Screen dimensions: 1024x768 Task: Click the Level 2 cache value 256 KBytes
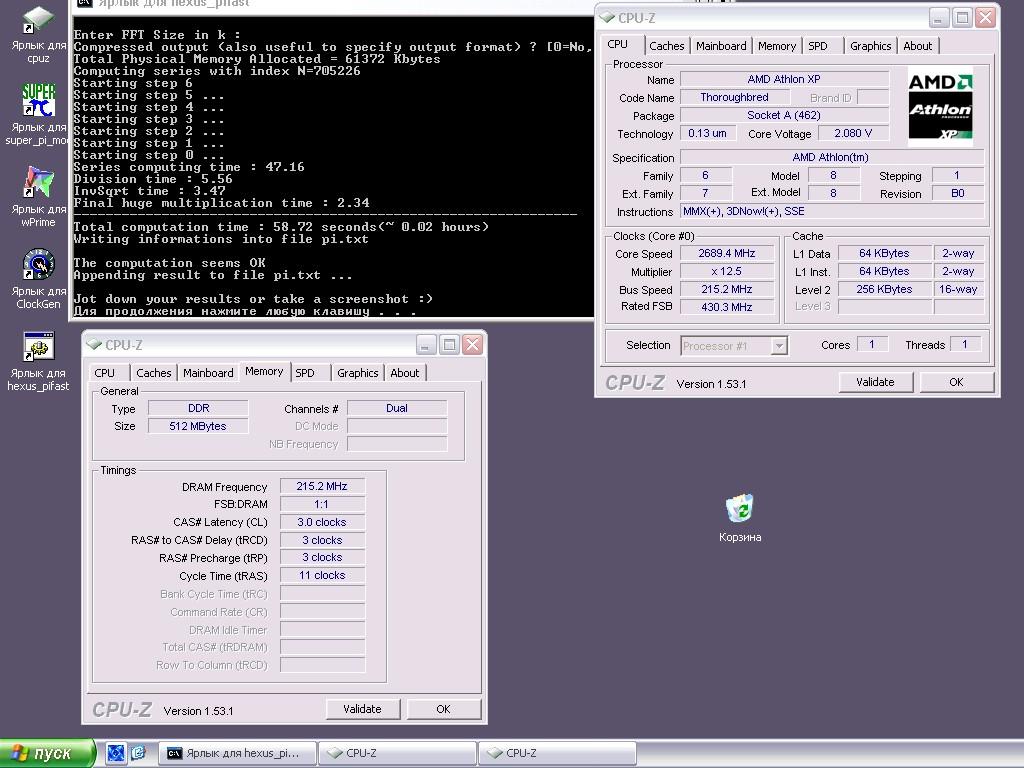tap(884, 289)
